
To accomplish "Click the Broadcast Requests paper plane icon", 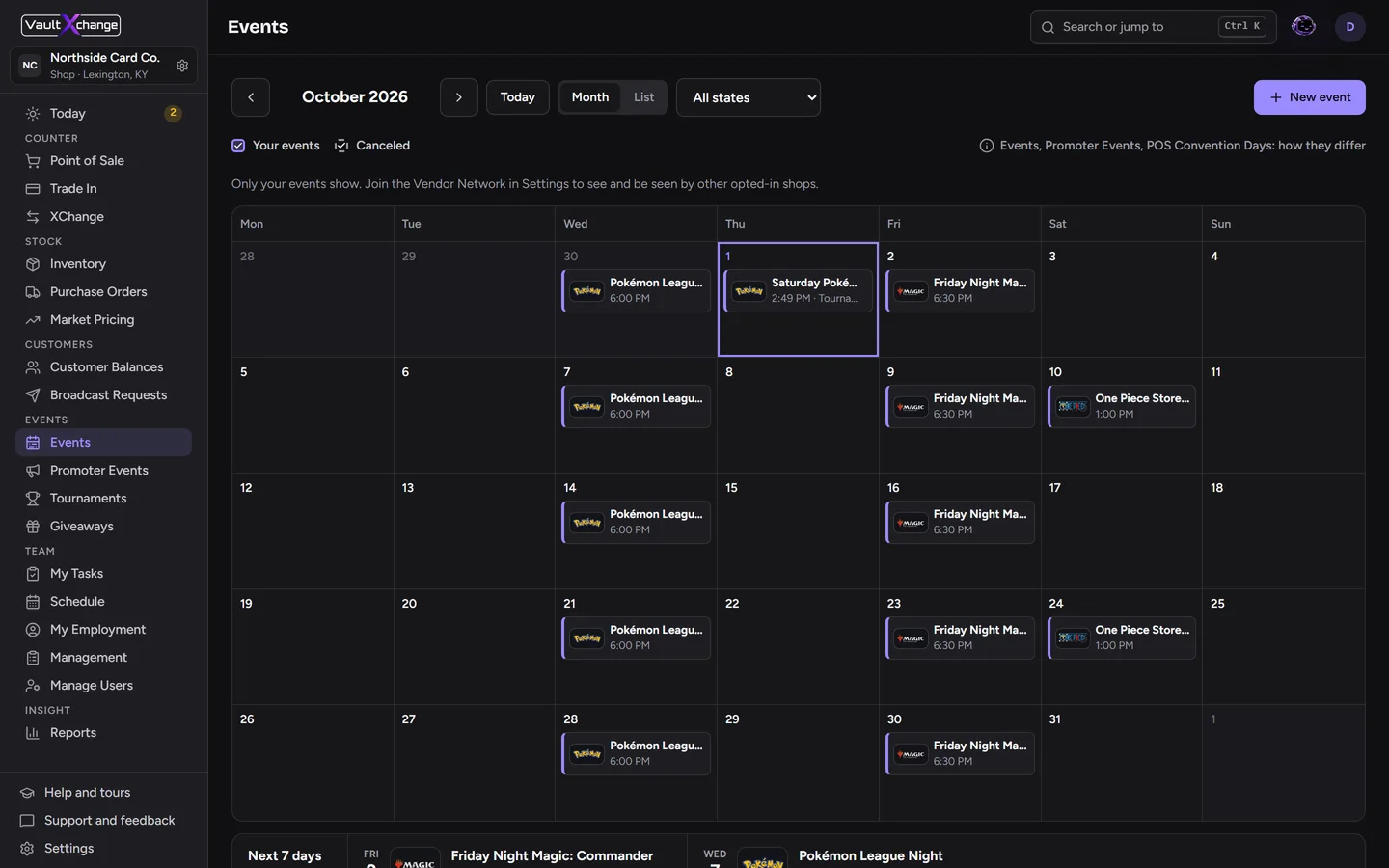I will 33,394.
